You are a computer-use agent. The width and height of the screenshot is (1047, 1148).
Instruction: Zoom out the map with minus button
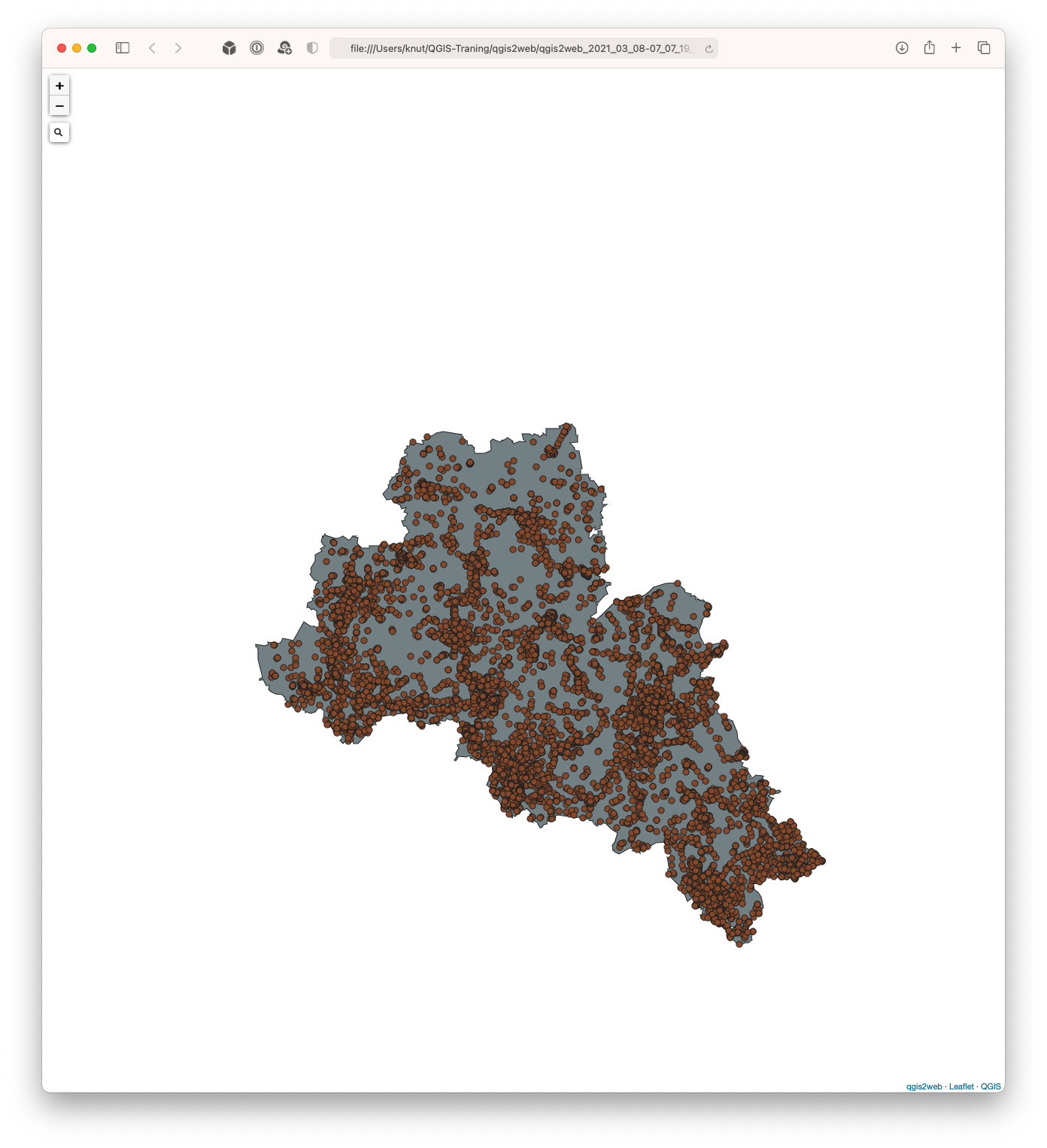pyautogui.click(x=59, y=106)
